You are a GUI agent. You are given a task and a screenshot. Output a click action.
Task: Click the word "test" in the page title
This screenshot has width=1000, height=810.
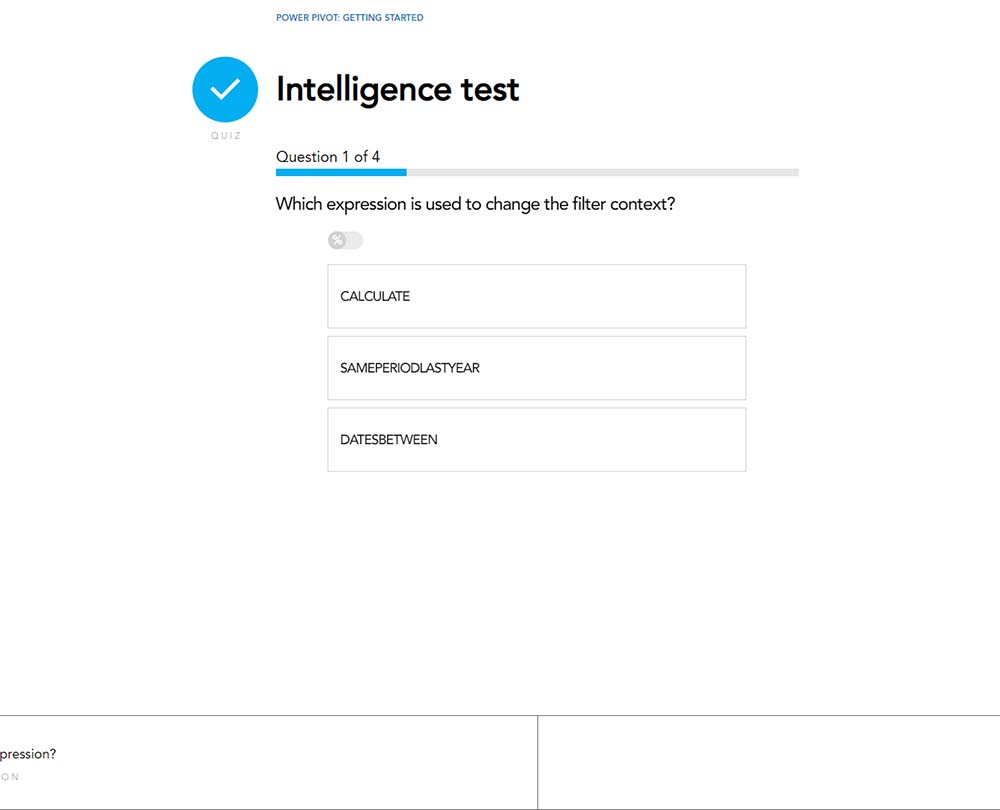490,90
